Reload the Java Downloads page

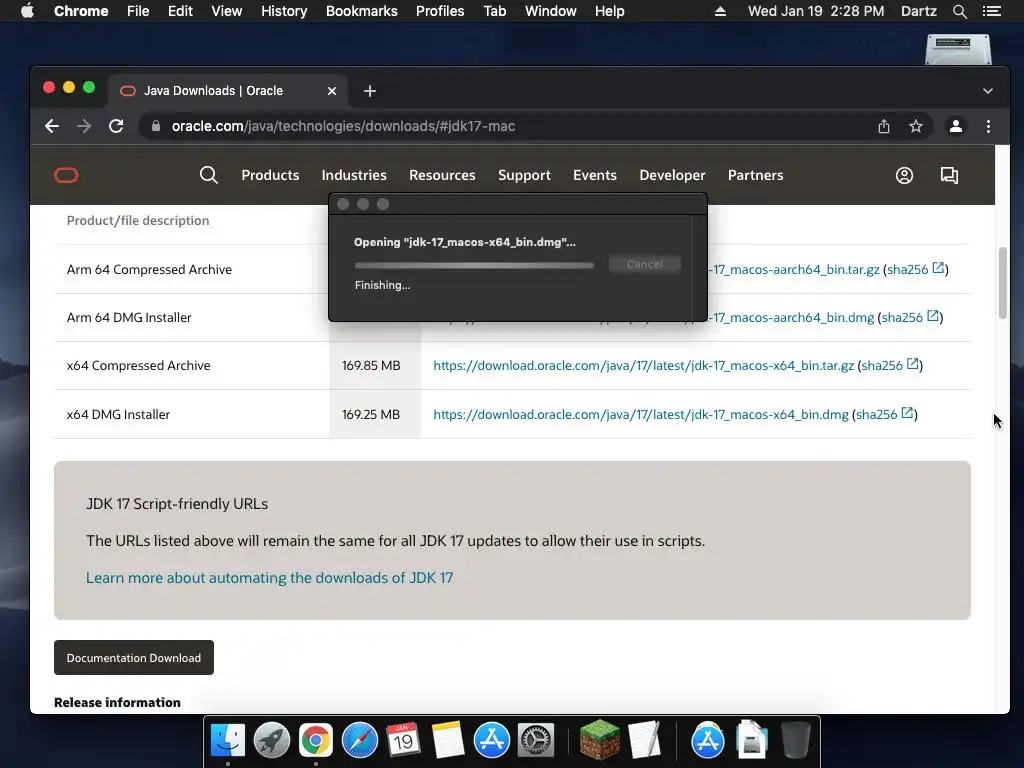(x=116, y=126)
